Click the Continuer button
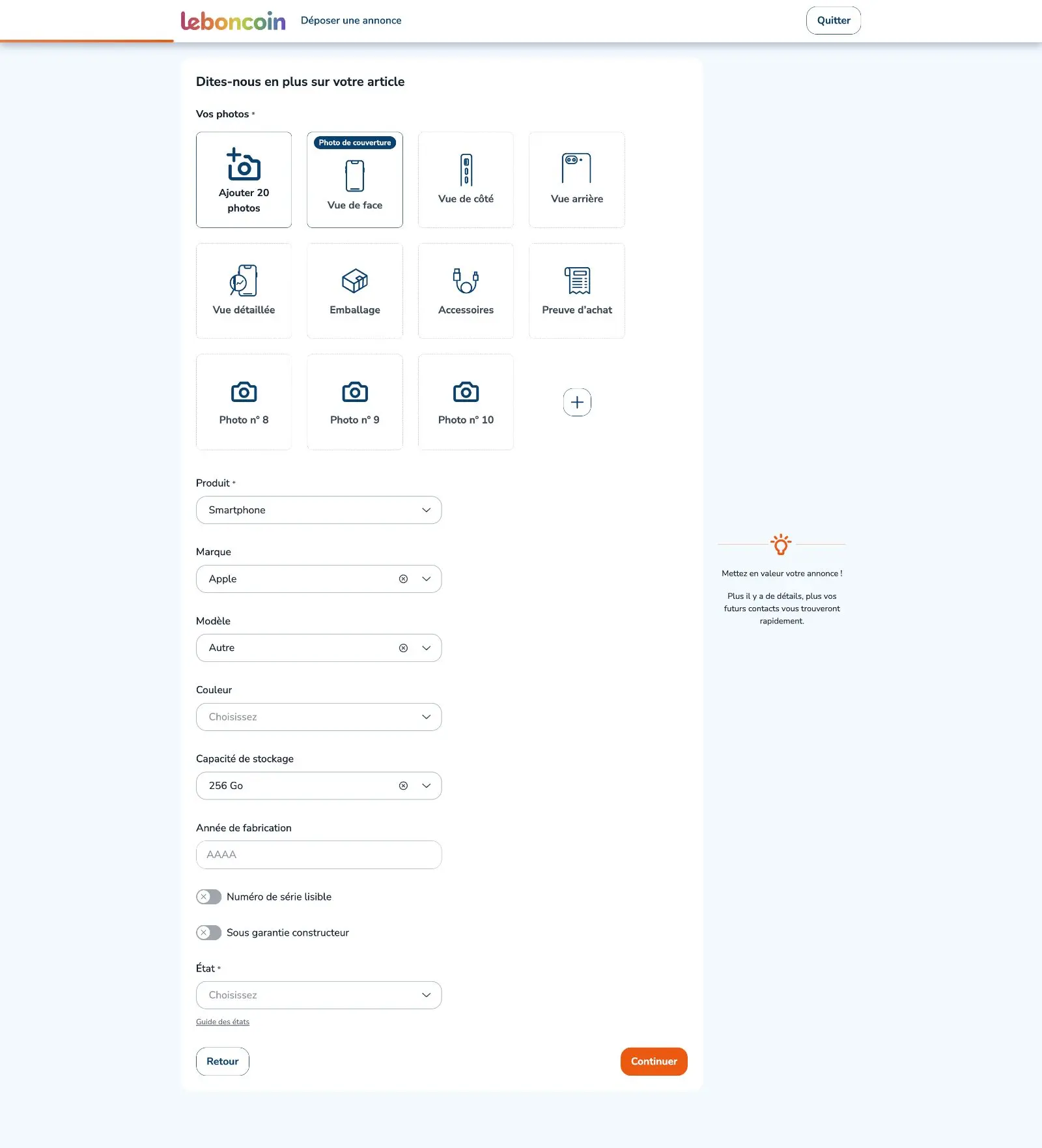 tap(654, 1061)
